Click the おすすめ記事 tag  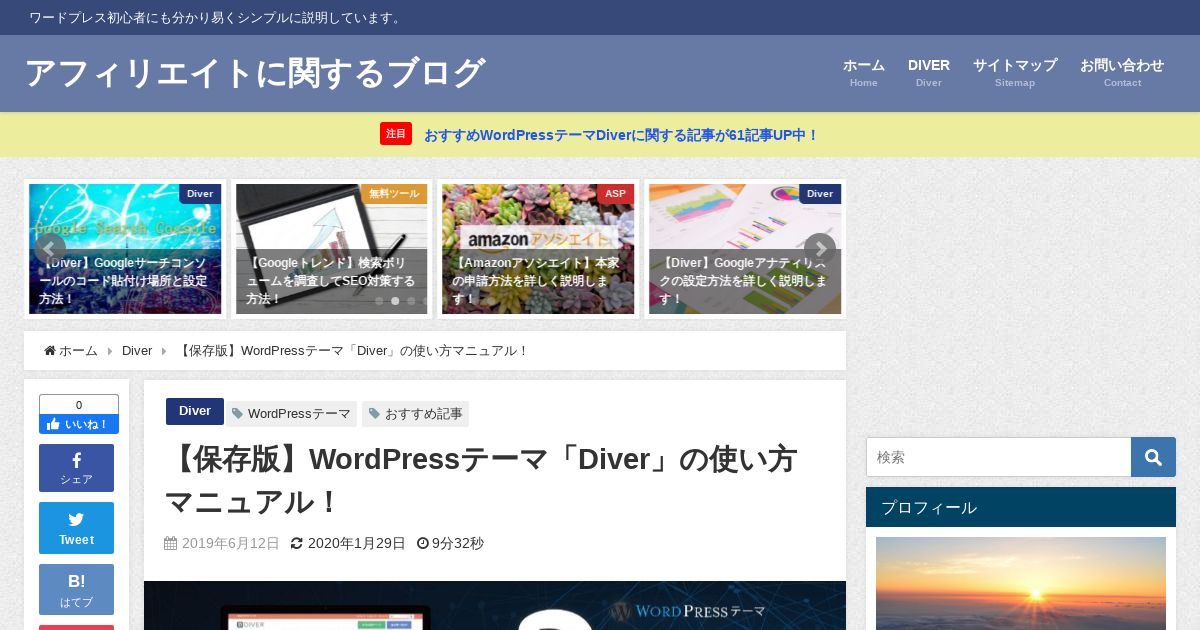pyautogui.click(x=415, y=414)
